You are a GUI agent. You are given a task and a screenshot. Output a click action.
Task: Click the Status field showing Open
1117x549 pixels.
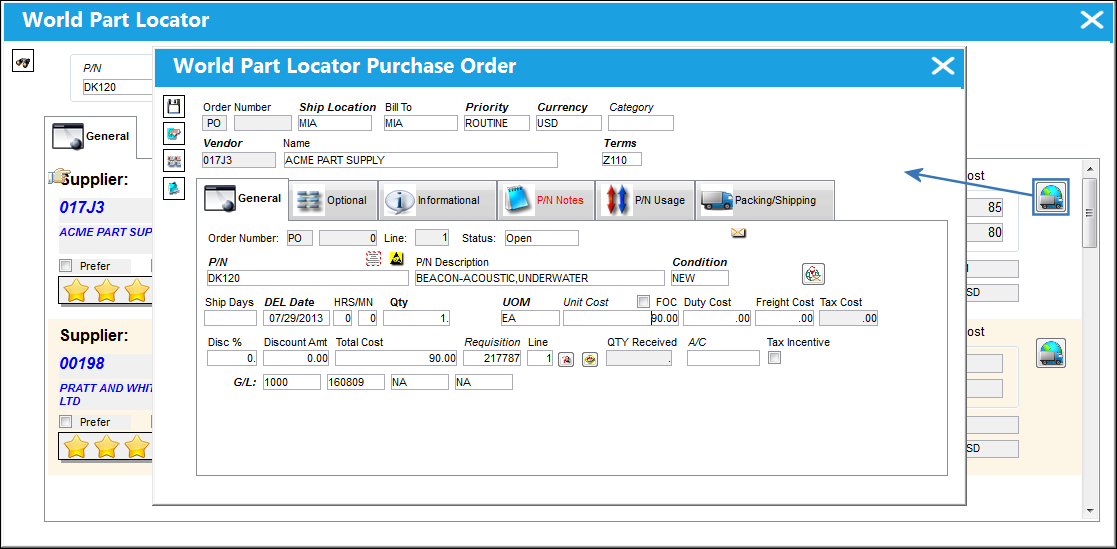[541, 238]
